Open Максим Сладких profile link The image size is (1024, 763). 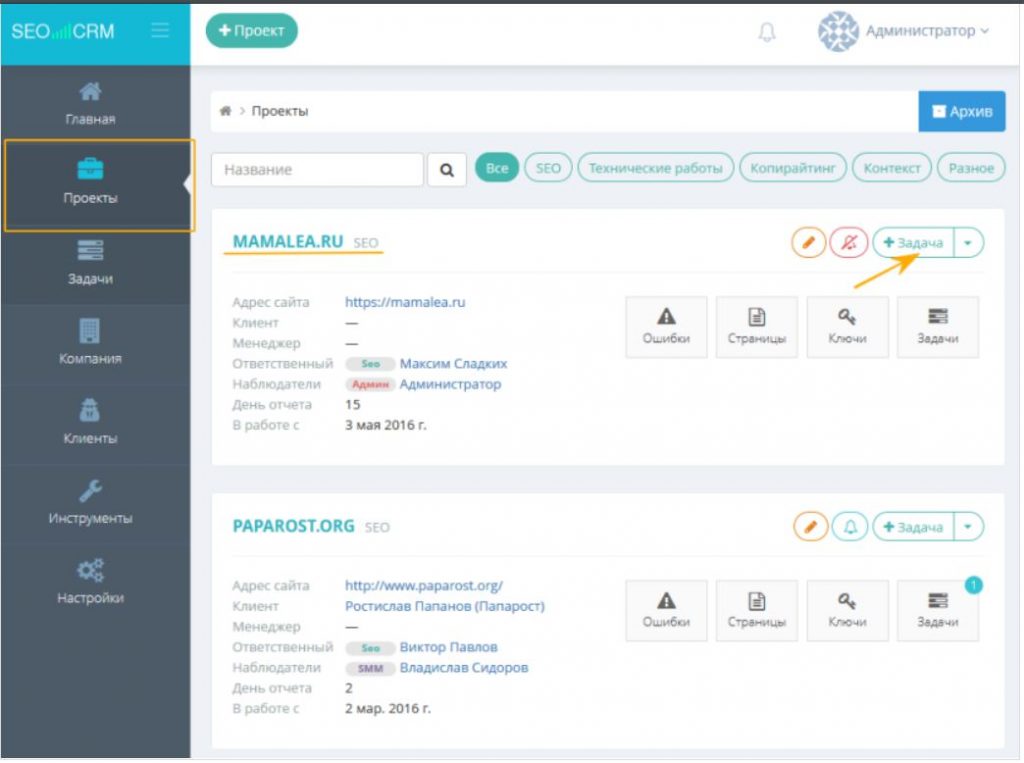pos(453,363)
